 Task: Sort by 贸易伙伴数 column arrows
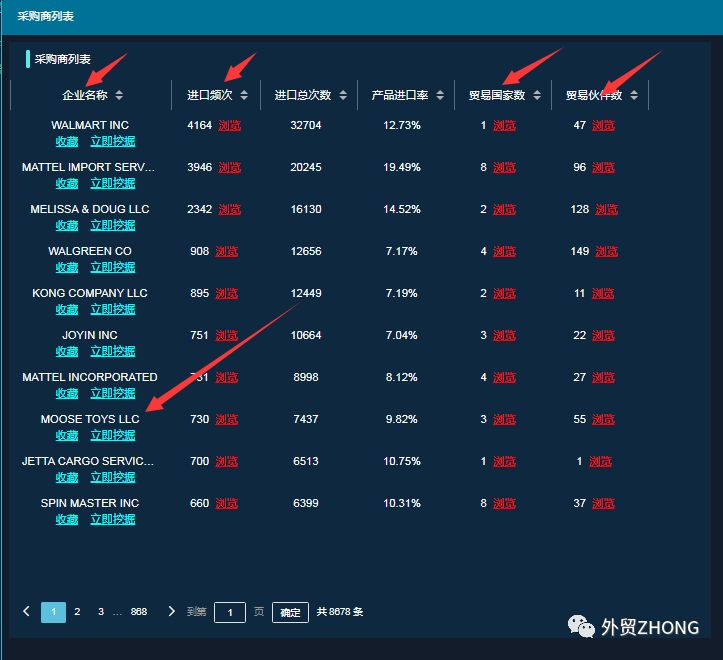coord(634,95)
